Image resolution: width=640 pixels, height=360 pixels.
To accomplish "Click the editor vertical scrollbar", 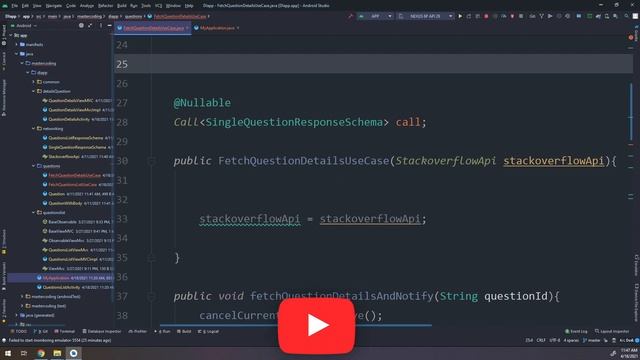I will pyautogui.click(x=631, y=111).
